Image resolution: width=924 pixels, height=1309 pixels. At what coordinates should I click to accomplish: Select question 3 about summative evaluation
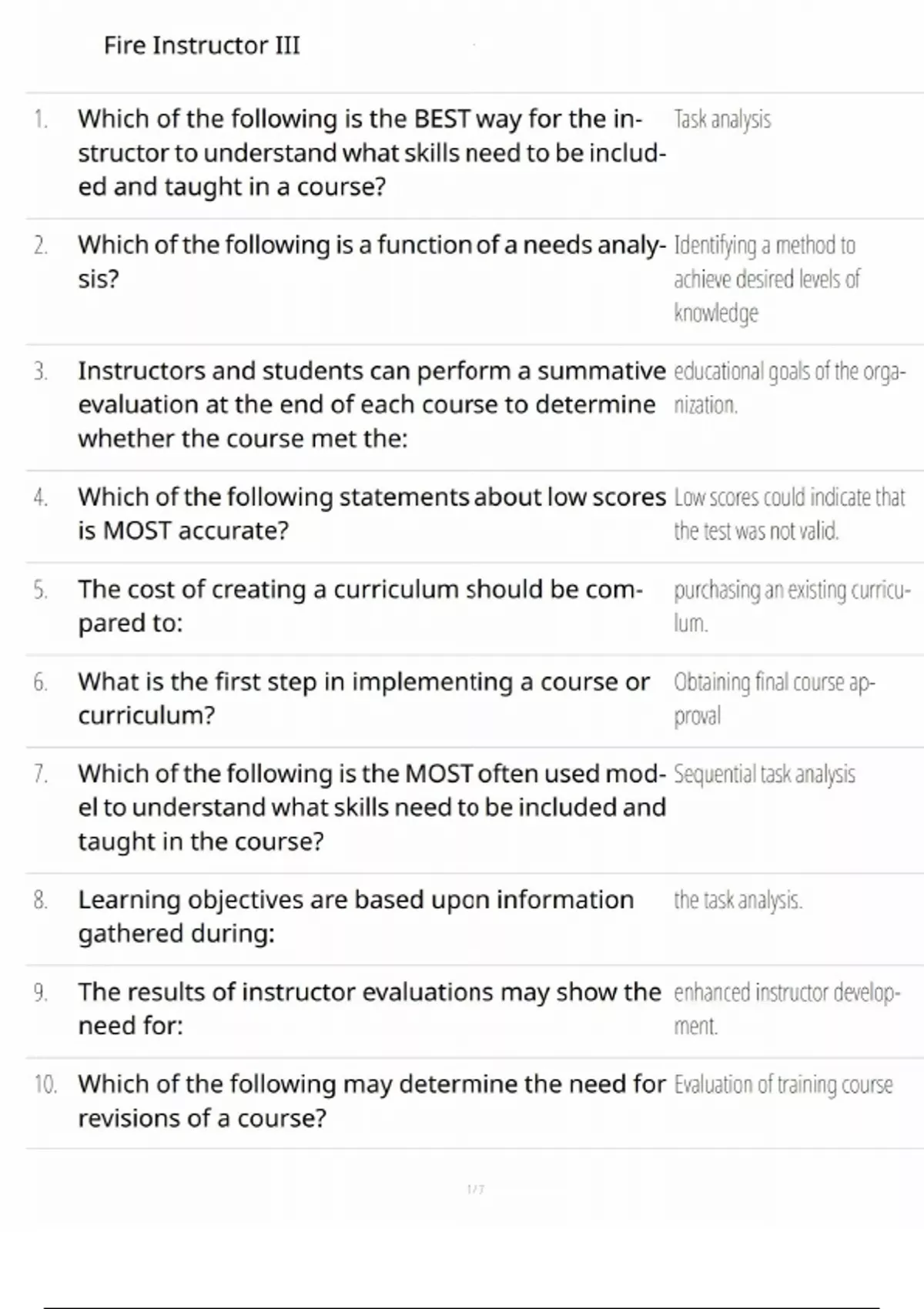(372, 404)
